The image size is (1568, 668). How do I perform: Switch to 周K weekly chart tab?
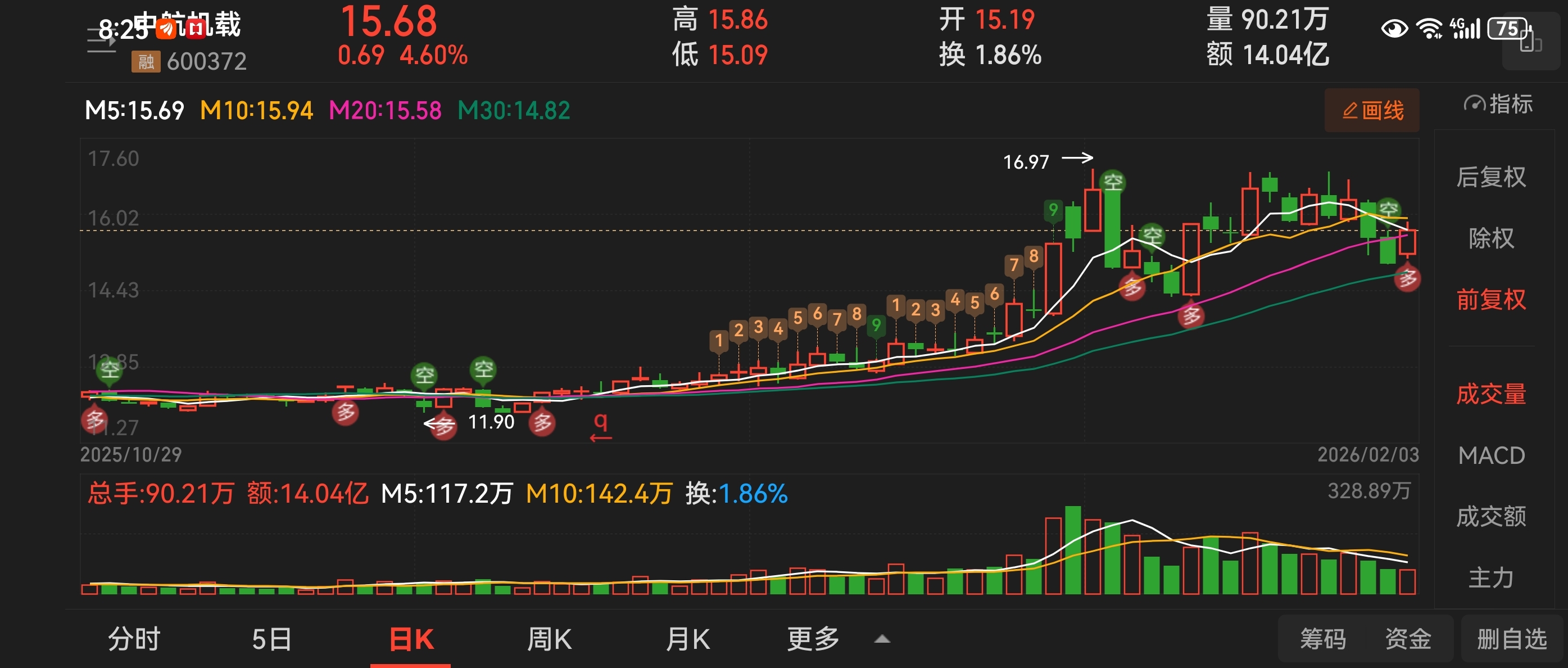tap(549, 639)
